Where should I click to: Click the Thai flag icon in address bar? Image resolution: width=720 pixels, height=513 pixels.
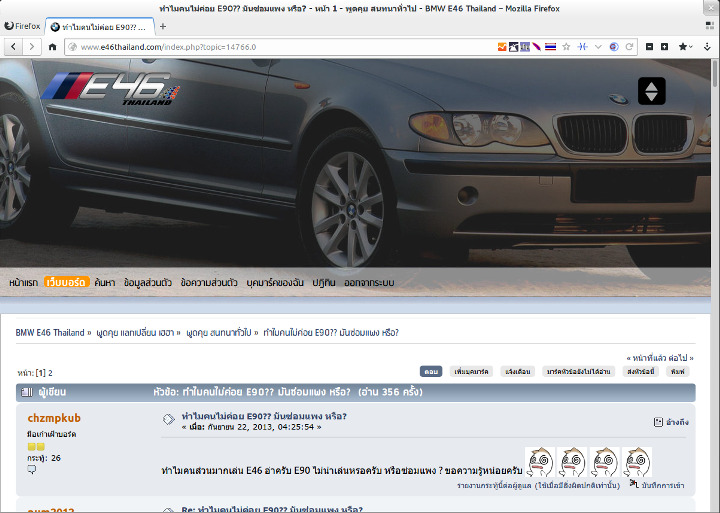coord(550,46)
